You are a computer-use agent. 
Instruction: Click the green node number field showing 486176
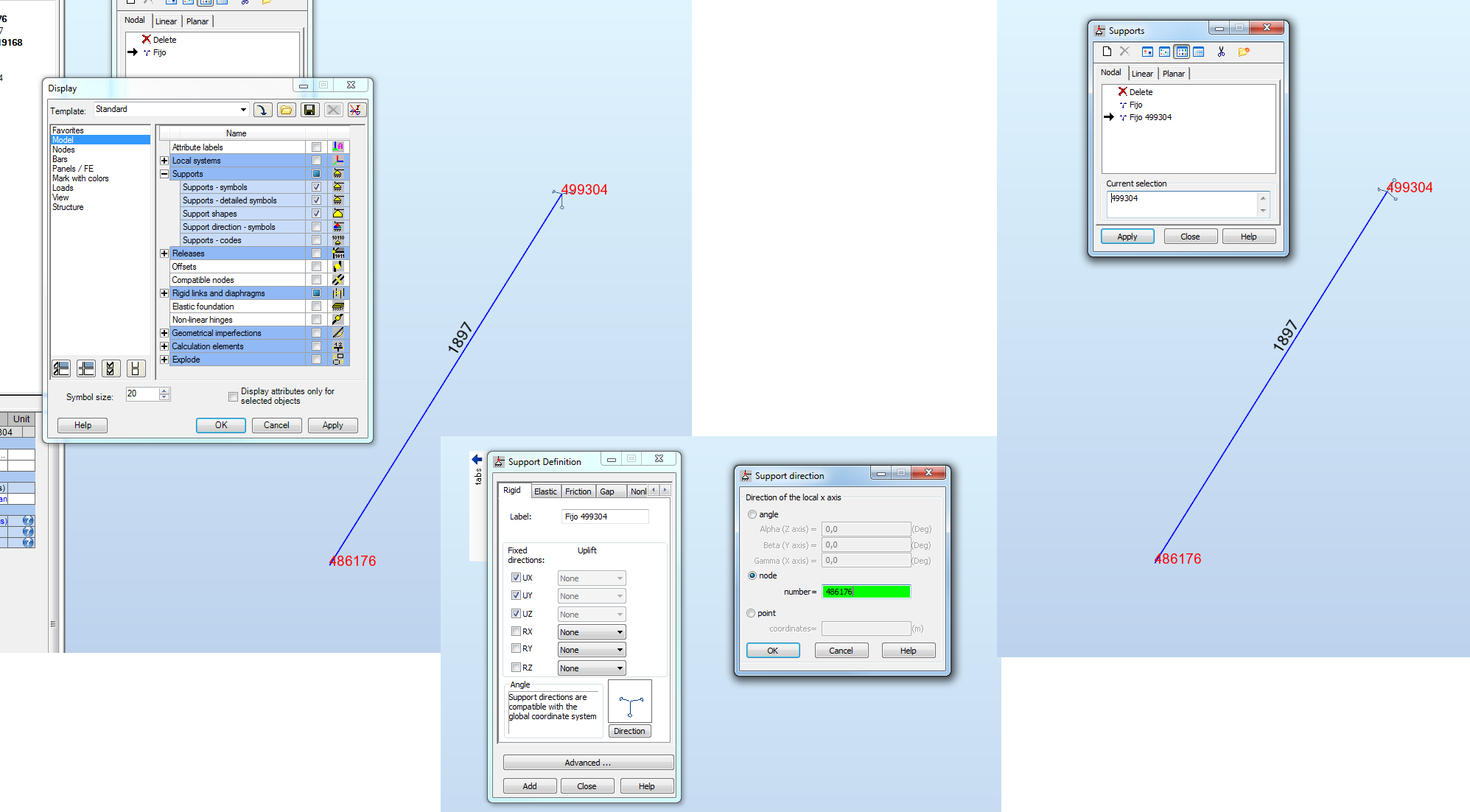point(866,591)
